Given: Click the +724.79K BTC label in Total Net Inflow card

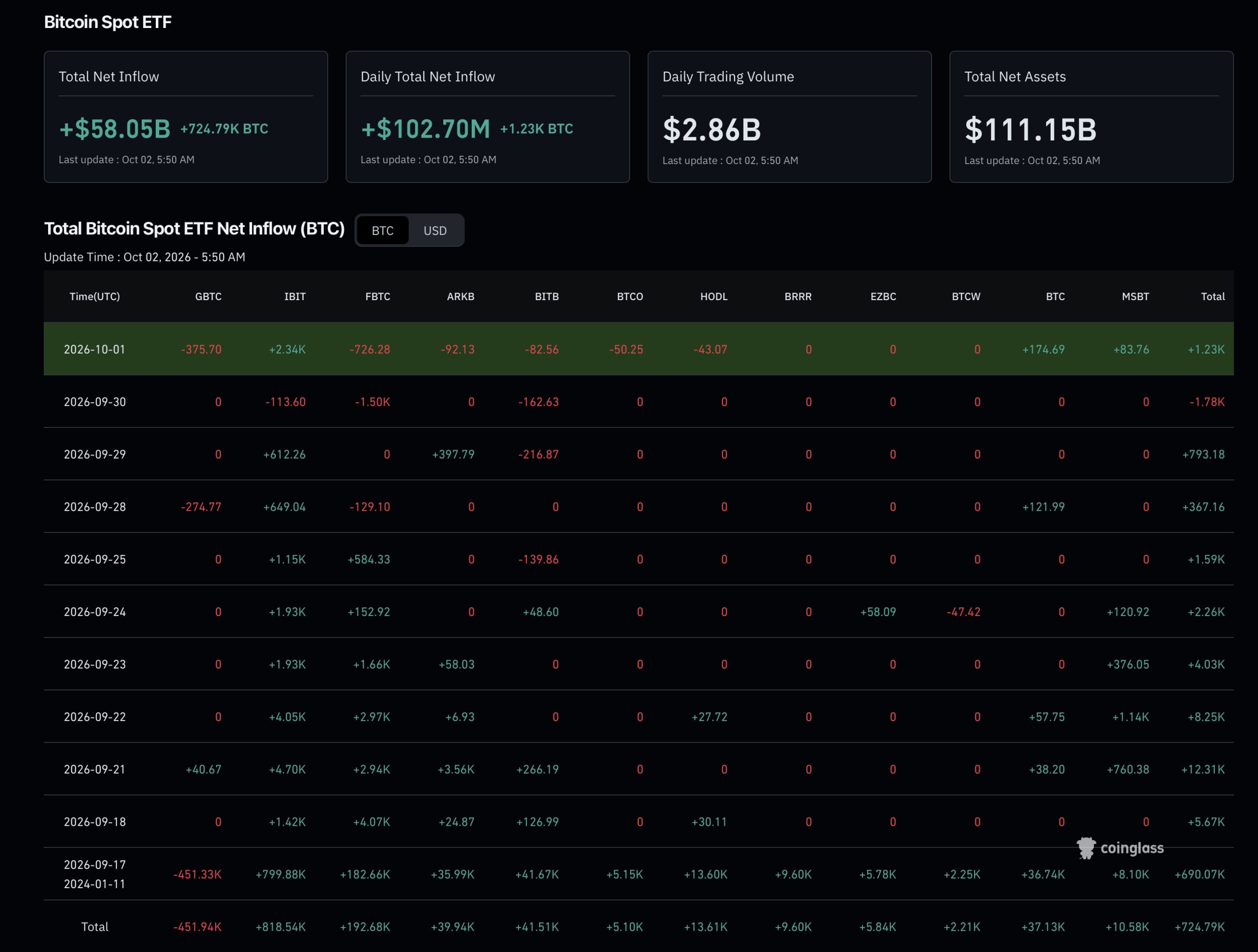Looking at the screenshot, I should tap(224, 128).
